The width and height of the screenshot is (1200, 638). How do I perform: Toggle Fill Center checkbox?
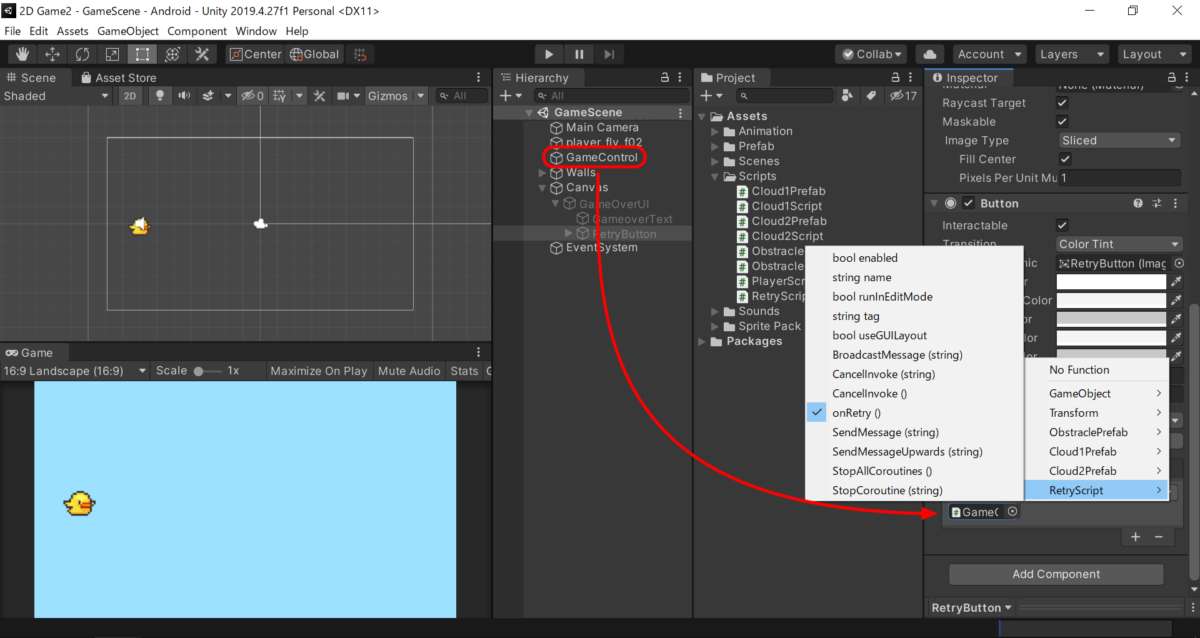[x=1066, y=159]
